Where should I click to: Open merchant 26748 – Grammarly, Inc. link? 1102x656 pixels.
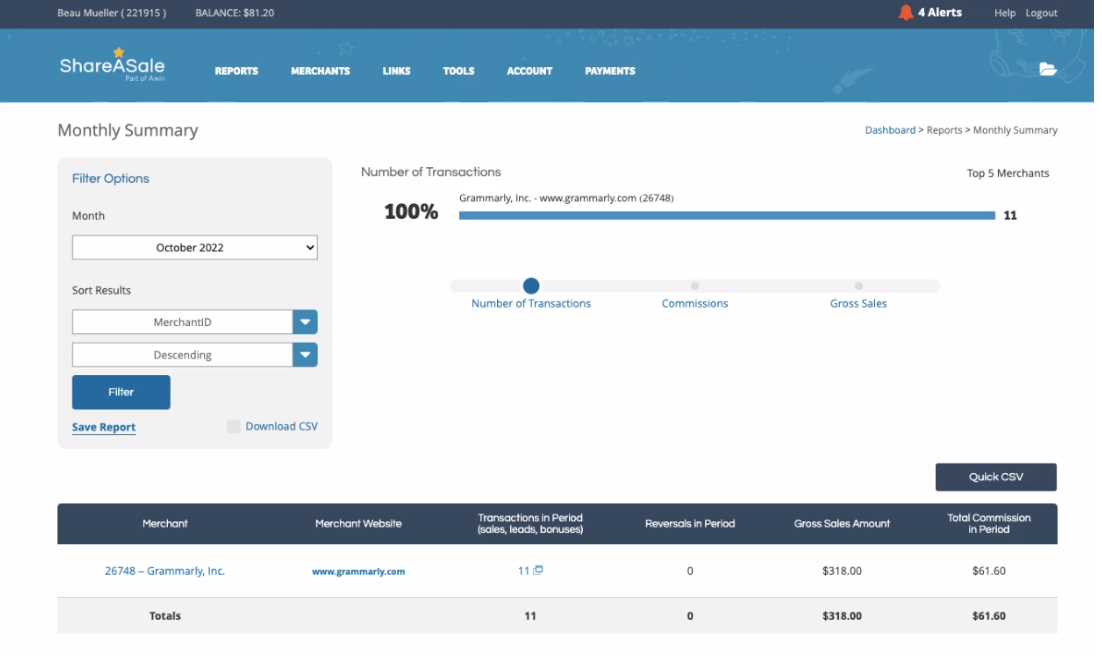(164, 571)
